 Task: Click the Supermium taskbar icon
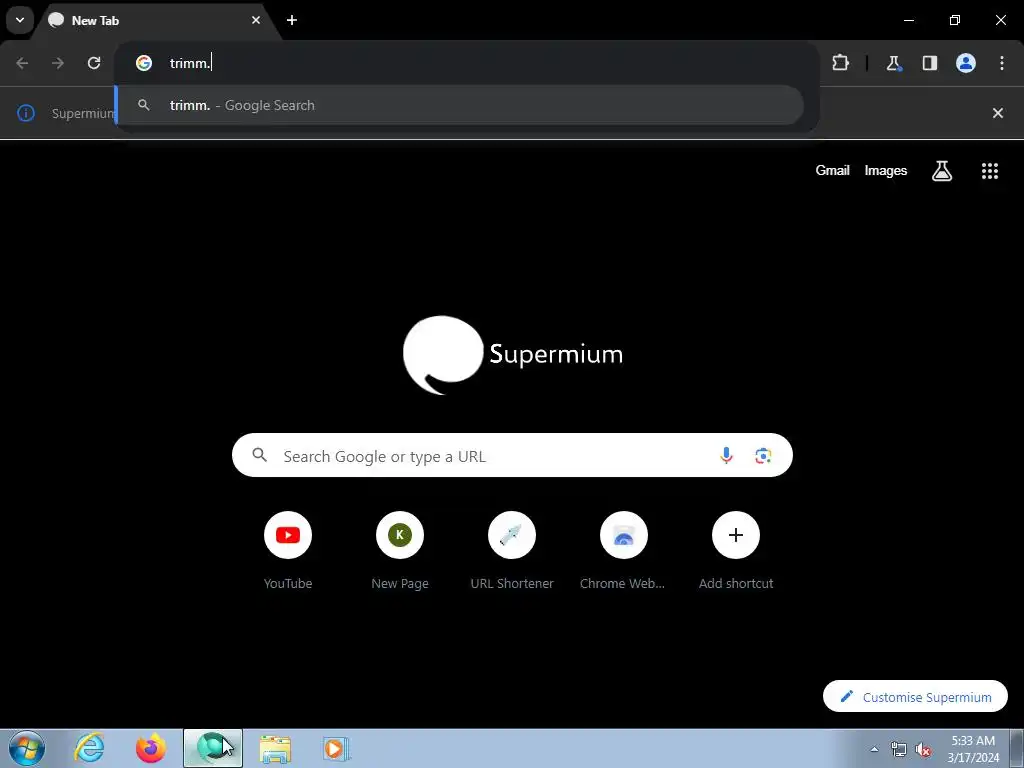213,748
